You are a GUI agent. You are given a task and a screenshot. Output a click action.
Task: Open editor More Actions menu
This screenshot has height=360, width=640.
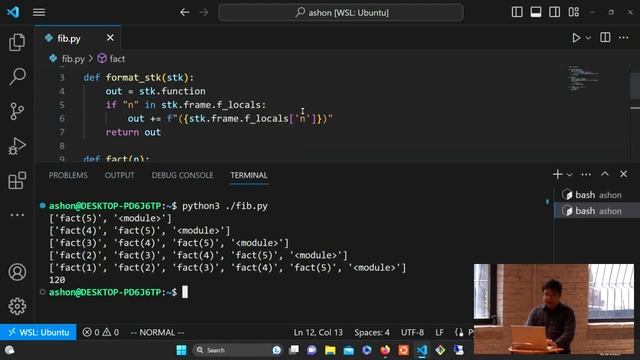623,37
